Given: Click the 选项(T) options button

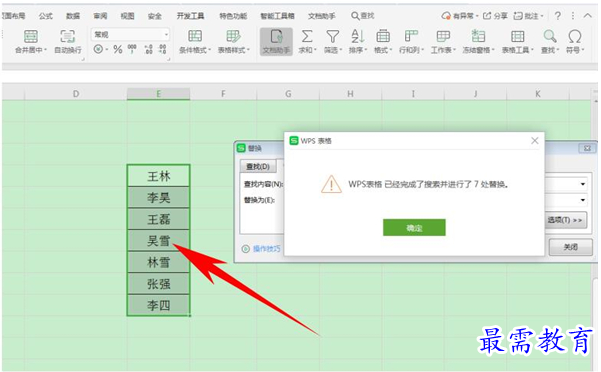Looking at the screenshot, I should pyautogui.click(x=565, y=220).
